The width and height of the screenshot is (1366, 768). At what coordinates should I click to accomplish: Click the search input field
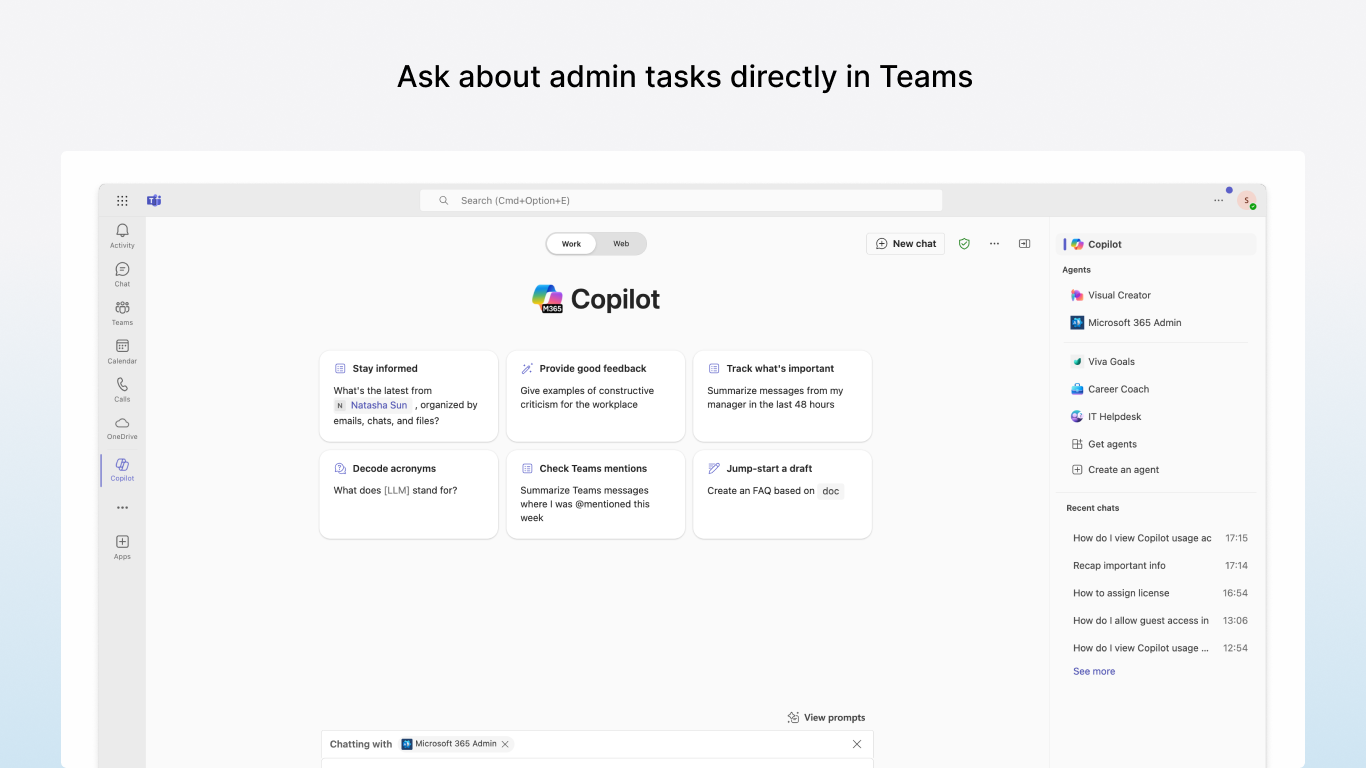681,200
